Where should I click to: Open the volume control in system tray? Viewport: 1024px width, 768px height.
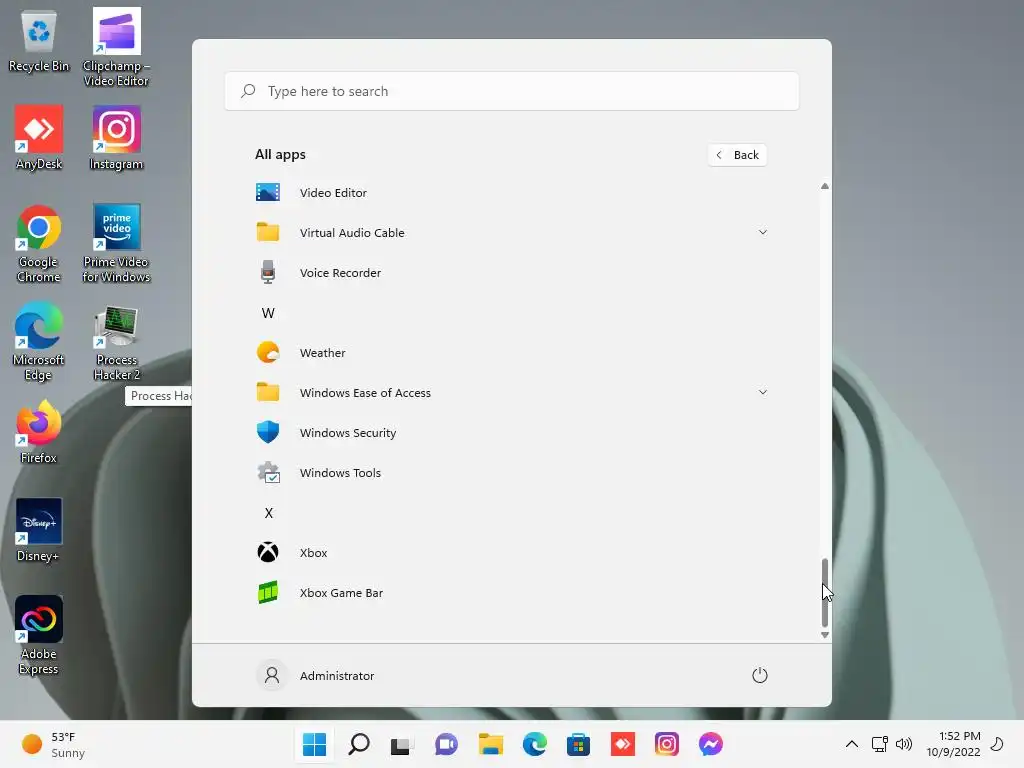click(904, 744)
